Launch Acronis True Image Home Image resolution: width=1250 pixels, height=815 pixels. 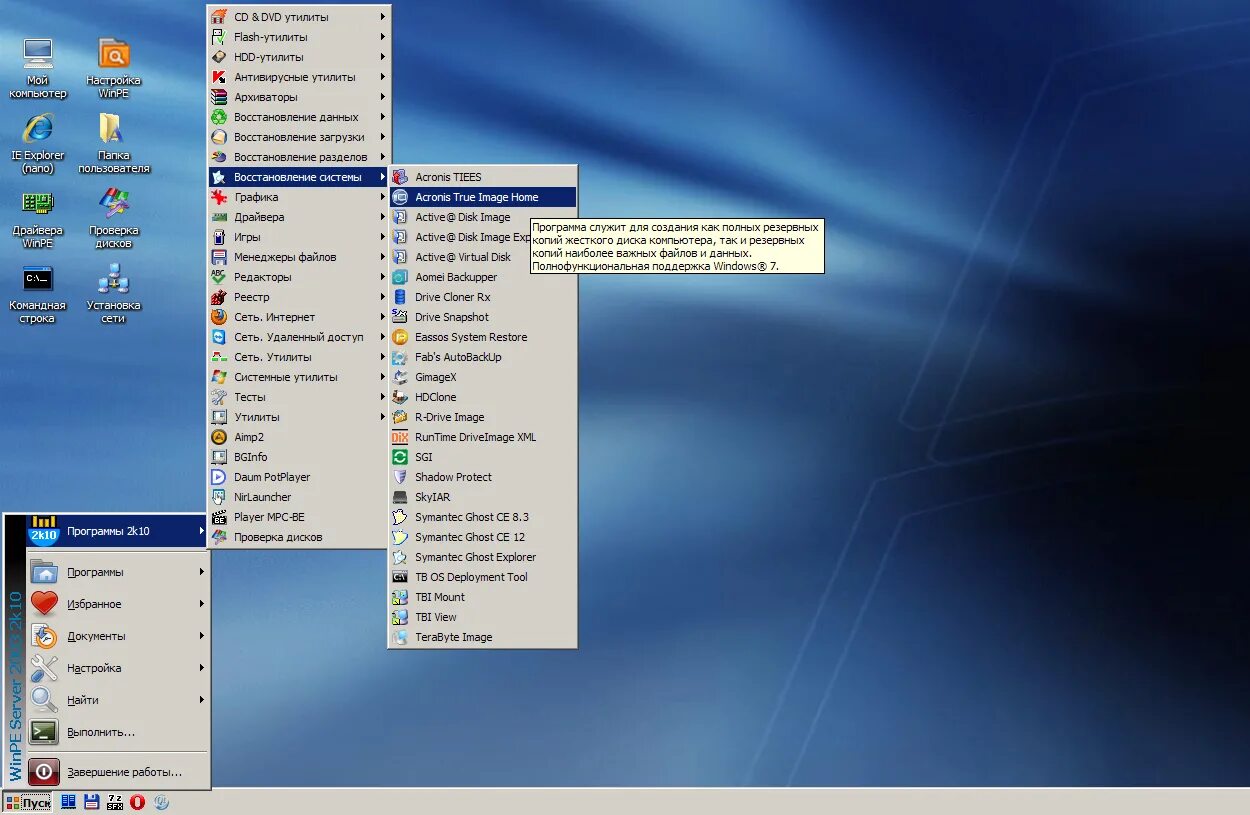tap(482, 197)
